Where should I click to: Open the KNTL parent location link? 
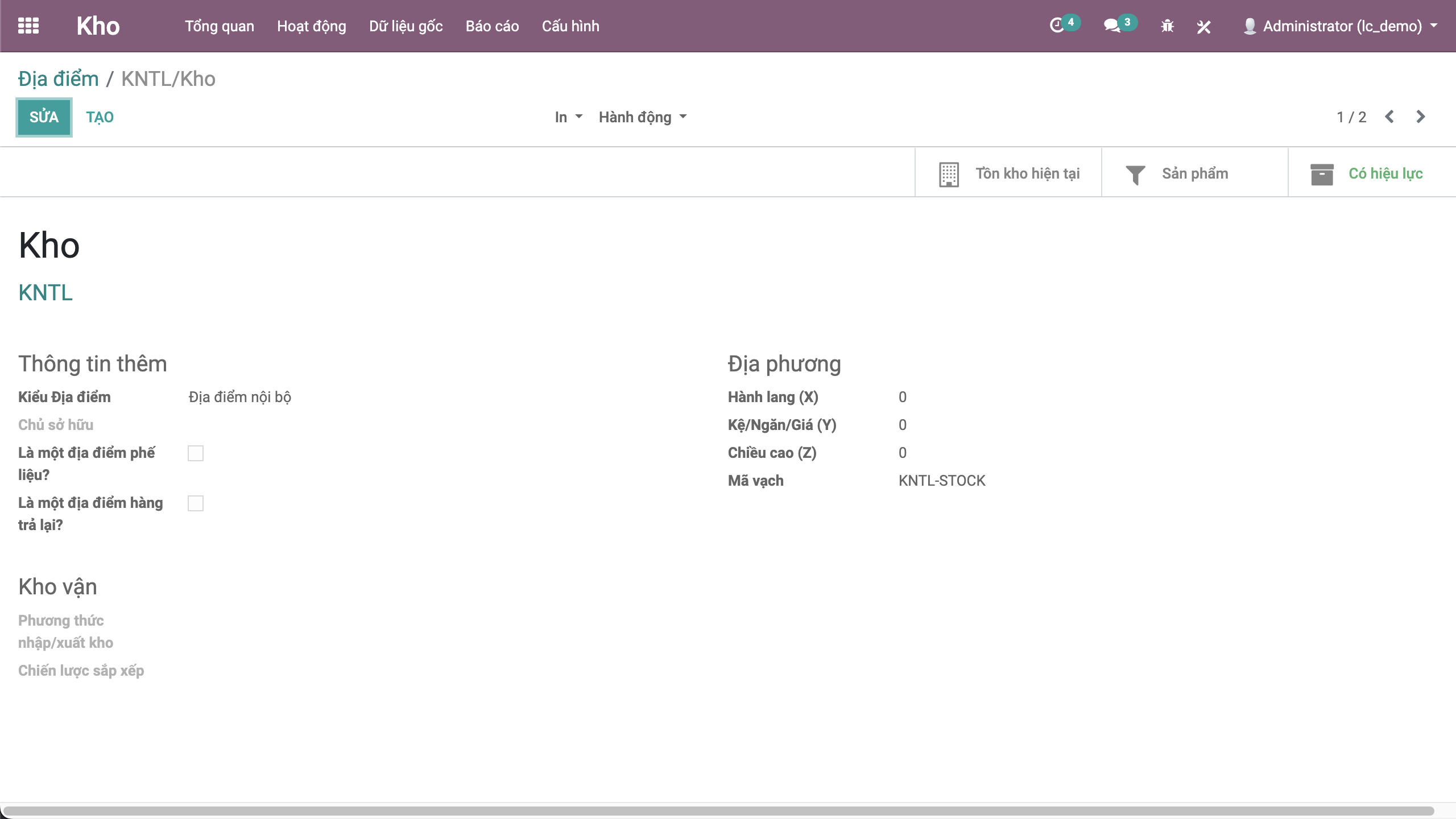click(45, 292)
